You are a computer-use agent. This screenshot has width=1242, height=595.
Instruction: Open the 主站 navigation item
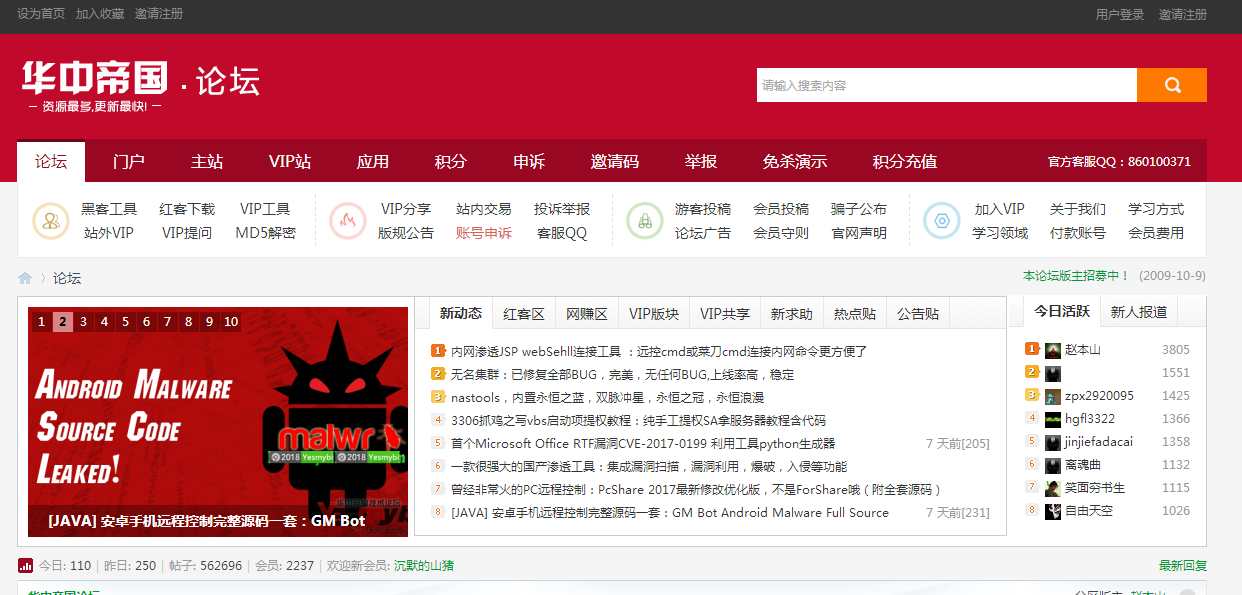(207, 161)
